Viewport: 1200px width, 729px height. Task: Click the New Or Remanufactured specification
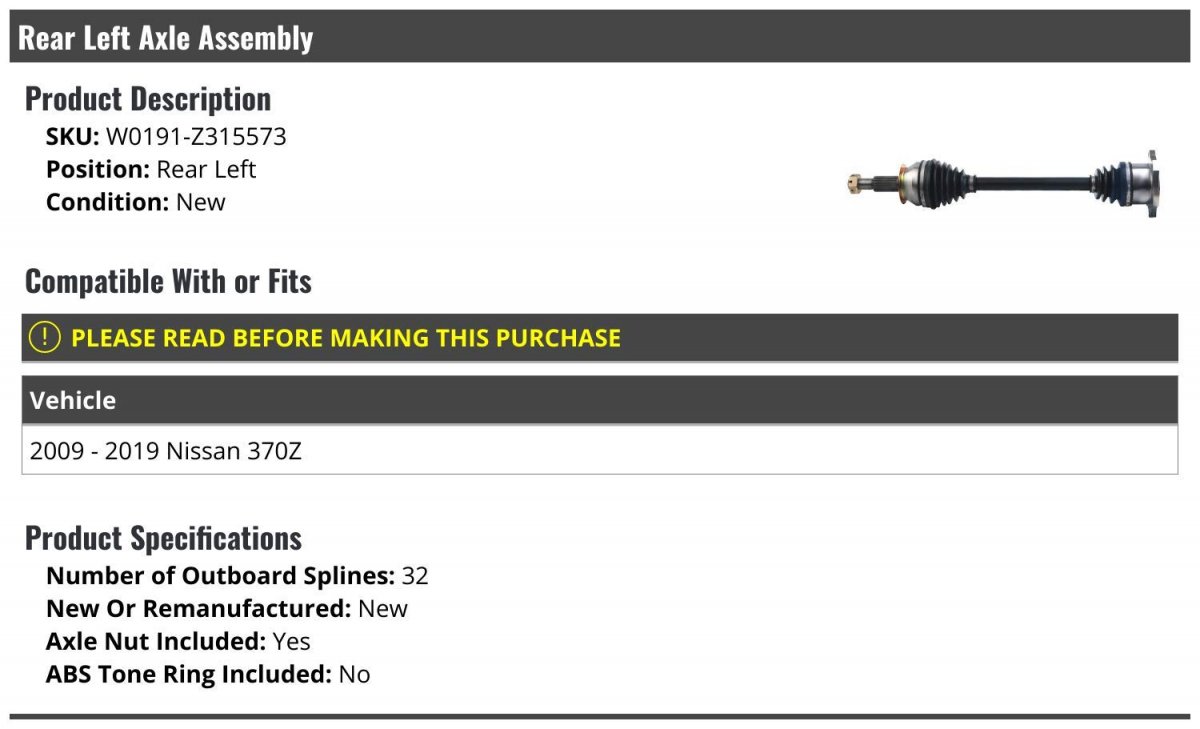coord(227,608)
